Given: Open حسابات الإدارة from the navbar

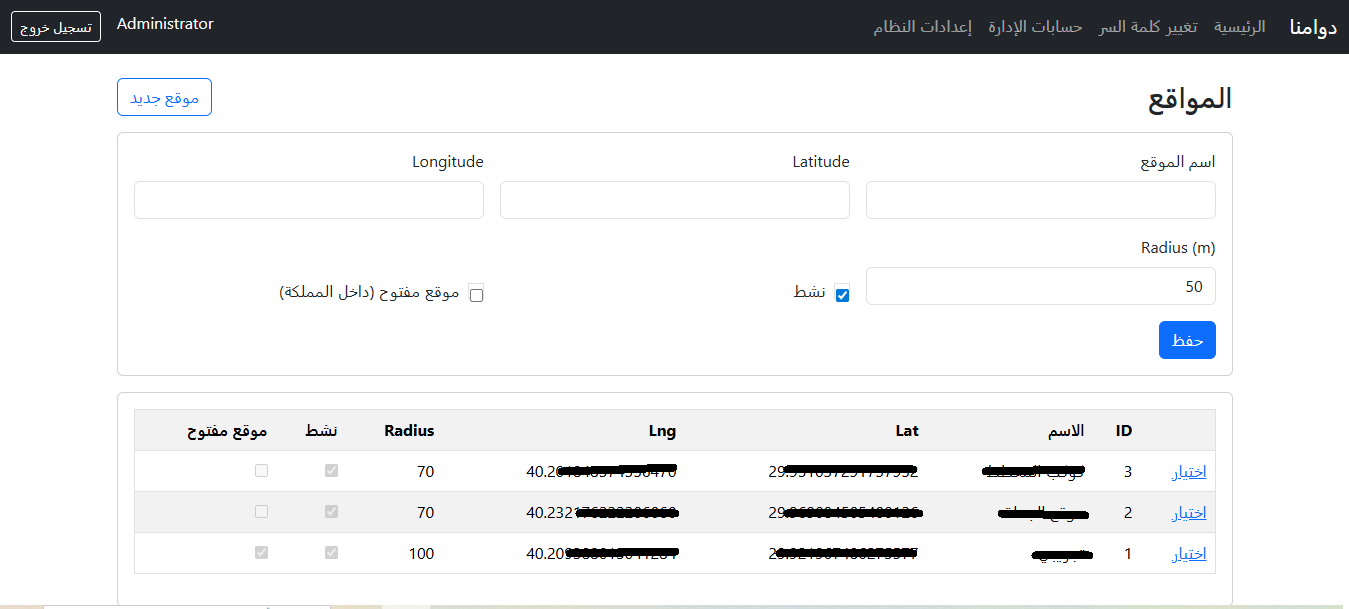Looking at the screenshot, I should (1033, 27).
